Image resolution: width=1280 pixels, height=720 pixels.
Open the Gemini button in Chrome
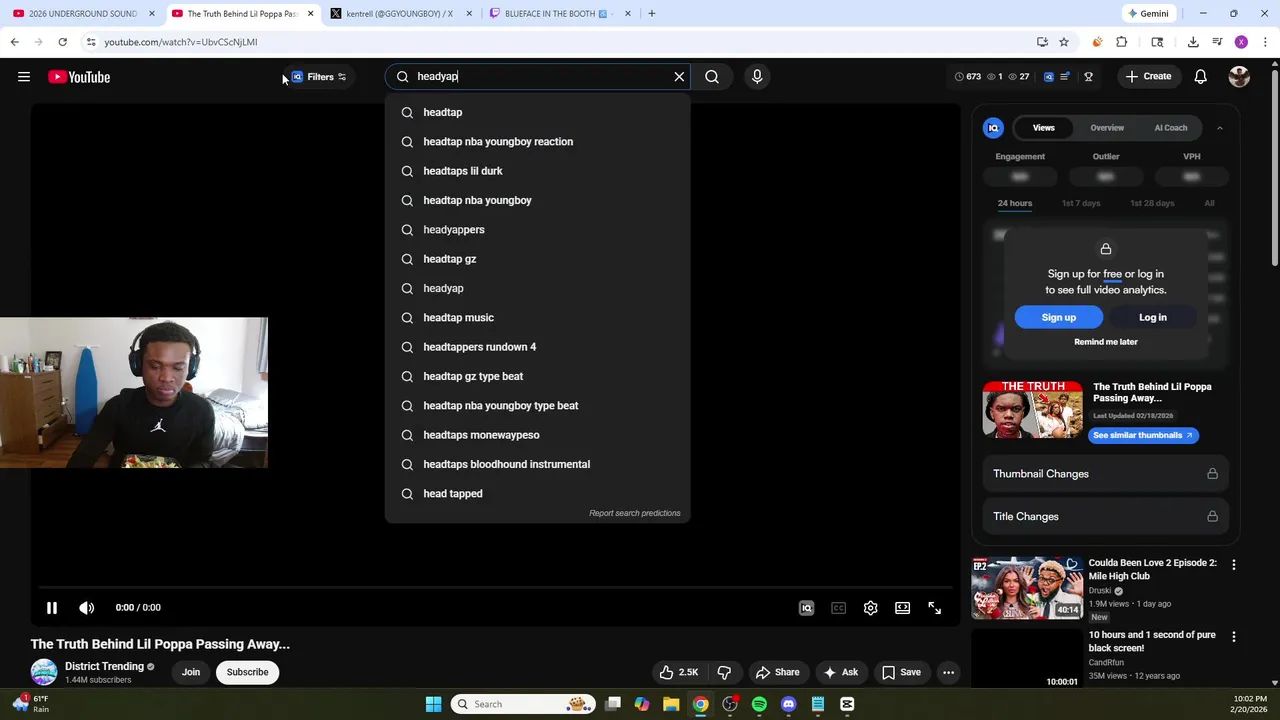tap(1148, 14)
